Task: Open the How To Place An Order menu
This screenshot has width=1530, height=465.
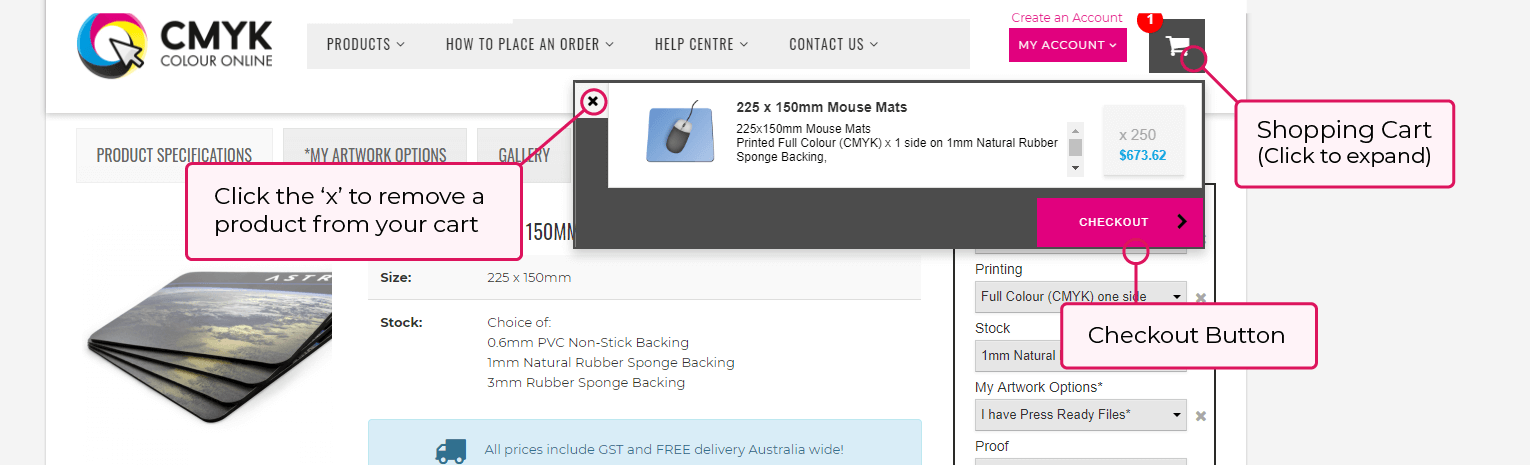Action: [x=529, y=44]
